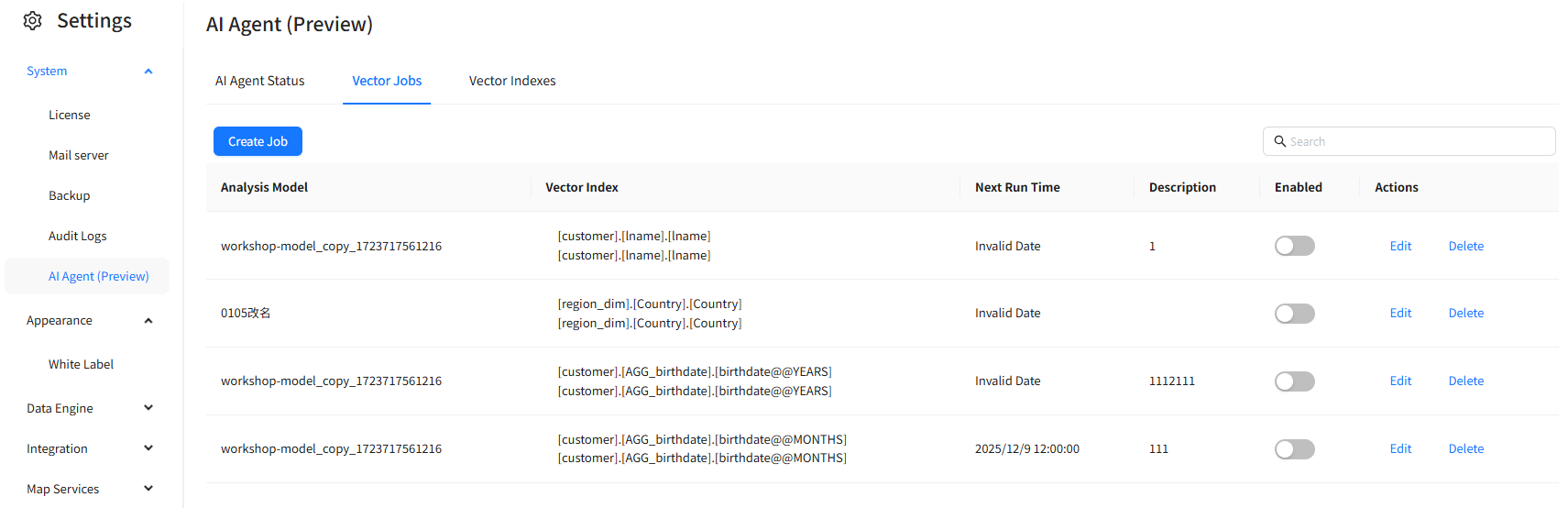This screenshot has width=1568, height=508.
Task: Click the Settings gear icon
Action: pyautogui.click(x=33, y=21)
